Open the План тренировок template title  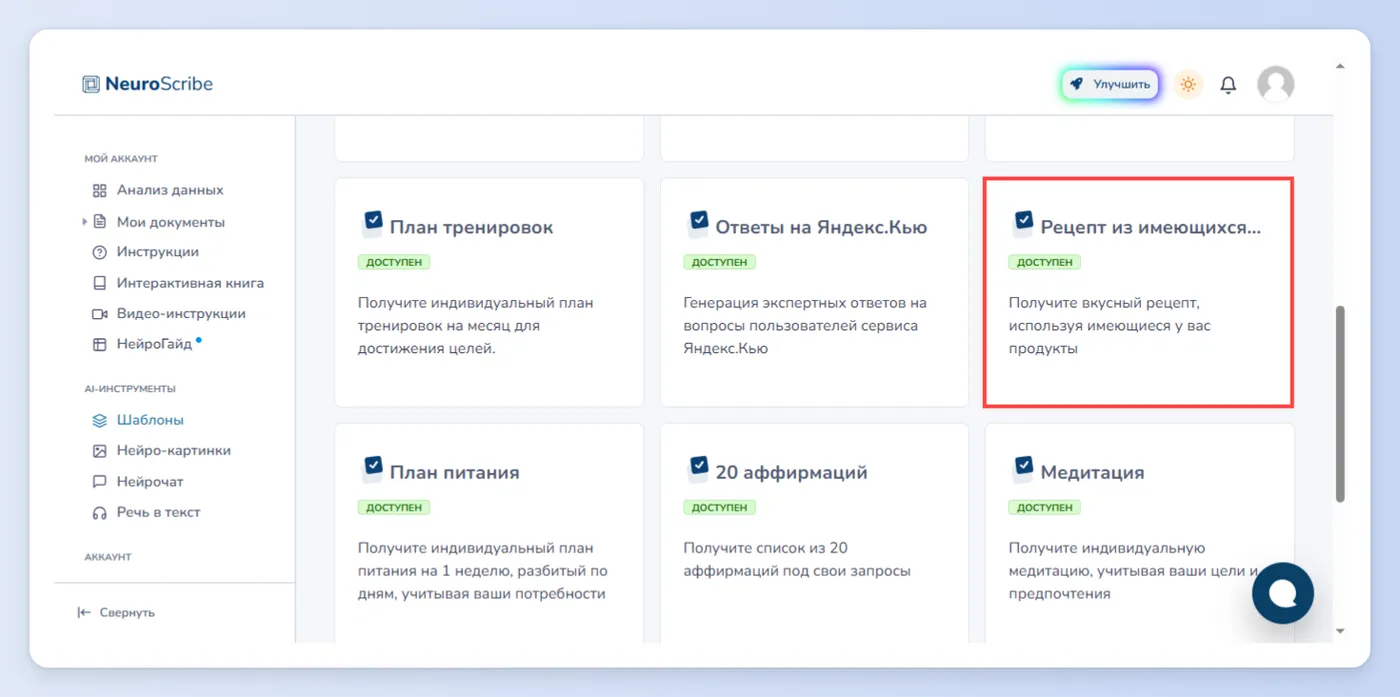coord(471,227)
